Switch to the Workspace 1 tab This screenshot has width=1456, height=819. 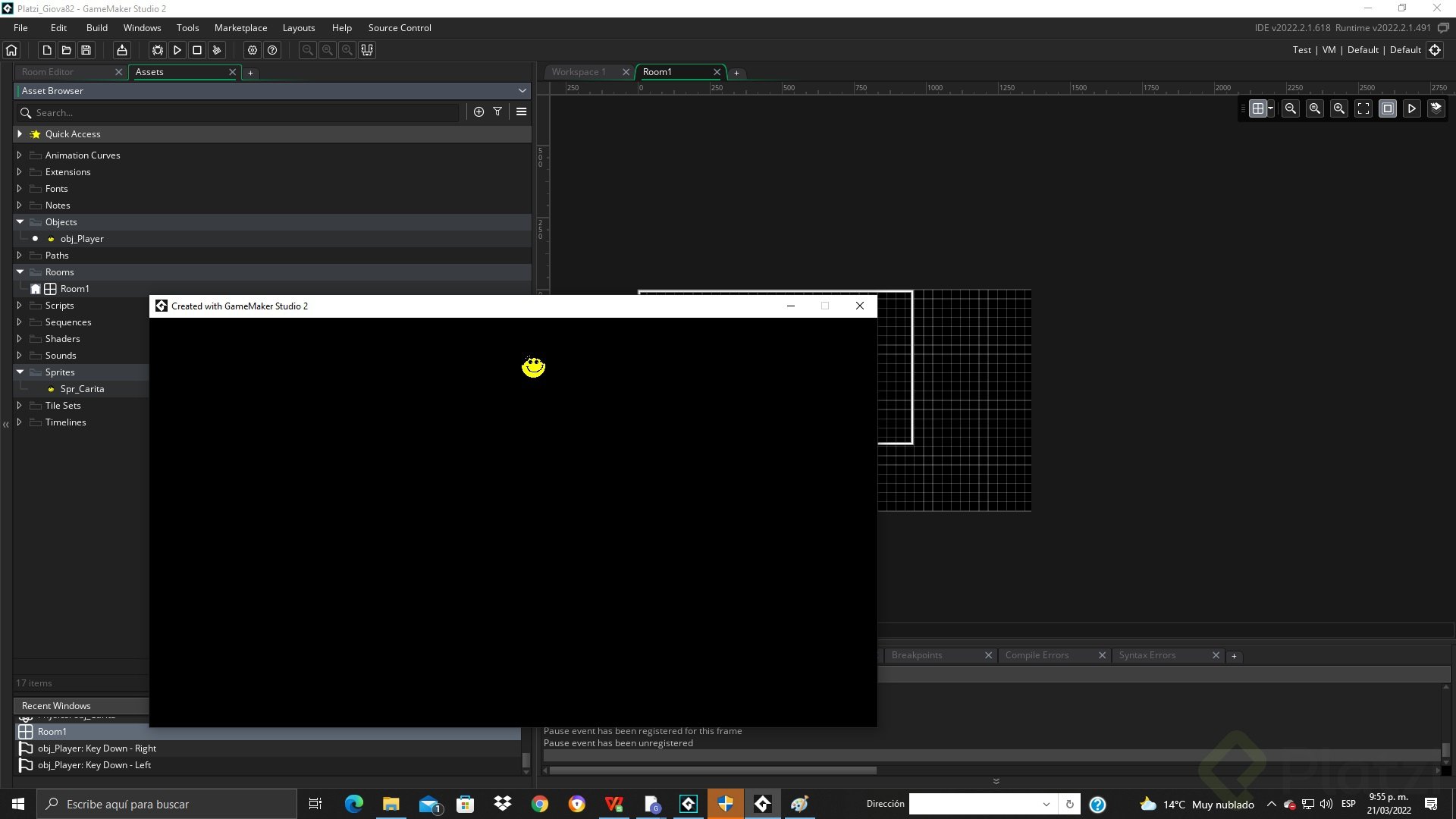[x=579, y=72]
